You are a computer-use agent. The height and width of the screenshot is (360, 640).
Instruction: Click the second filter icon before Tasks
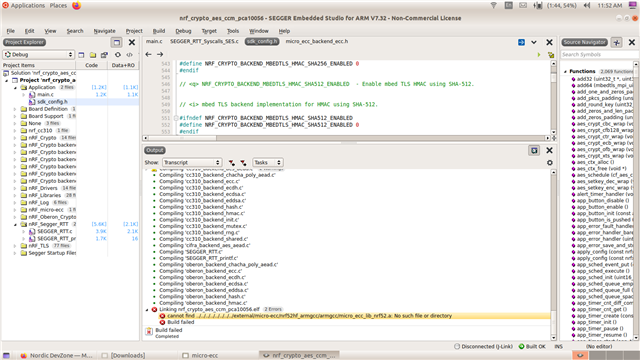click(x=243, y=162)
